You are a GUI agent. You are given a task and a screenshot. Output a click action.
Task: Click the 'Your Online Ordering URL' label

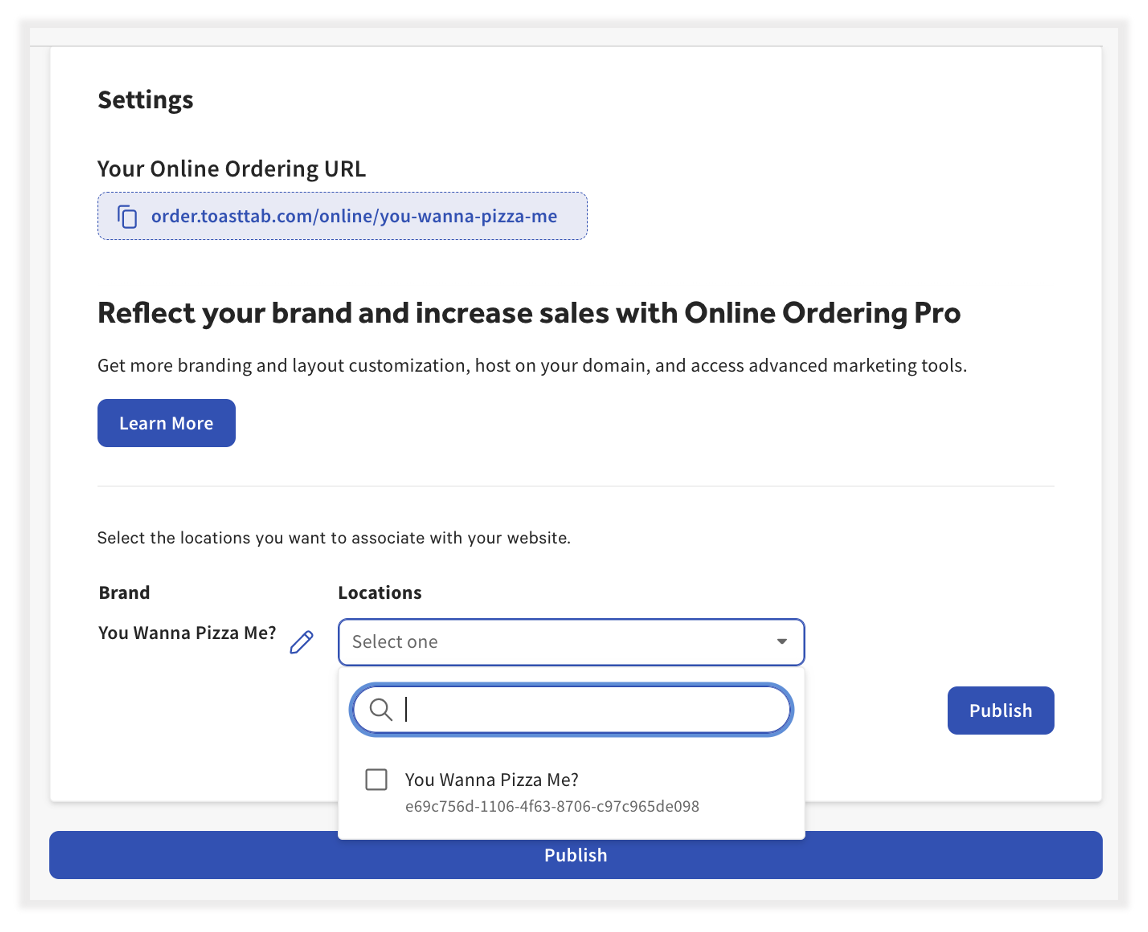pyautogui.click(x=231, y=168)
